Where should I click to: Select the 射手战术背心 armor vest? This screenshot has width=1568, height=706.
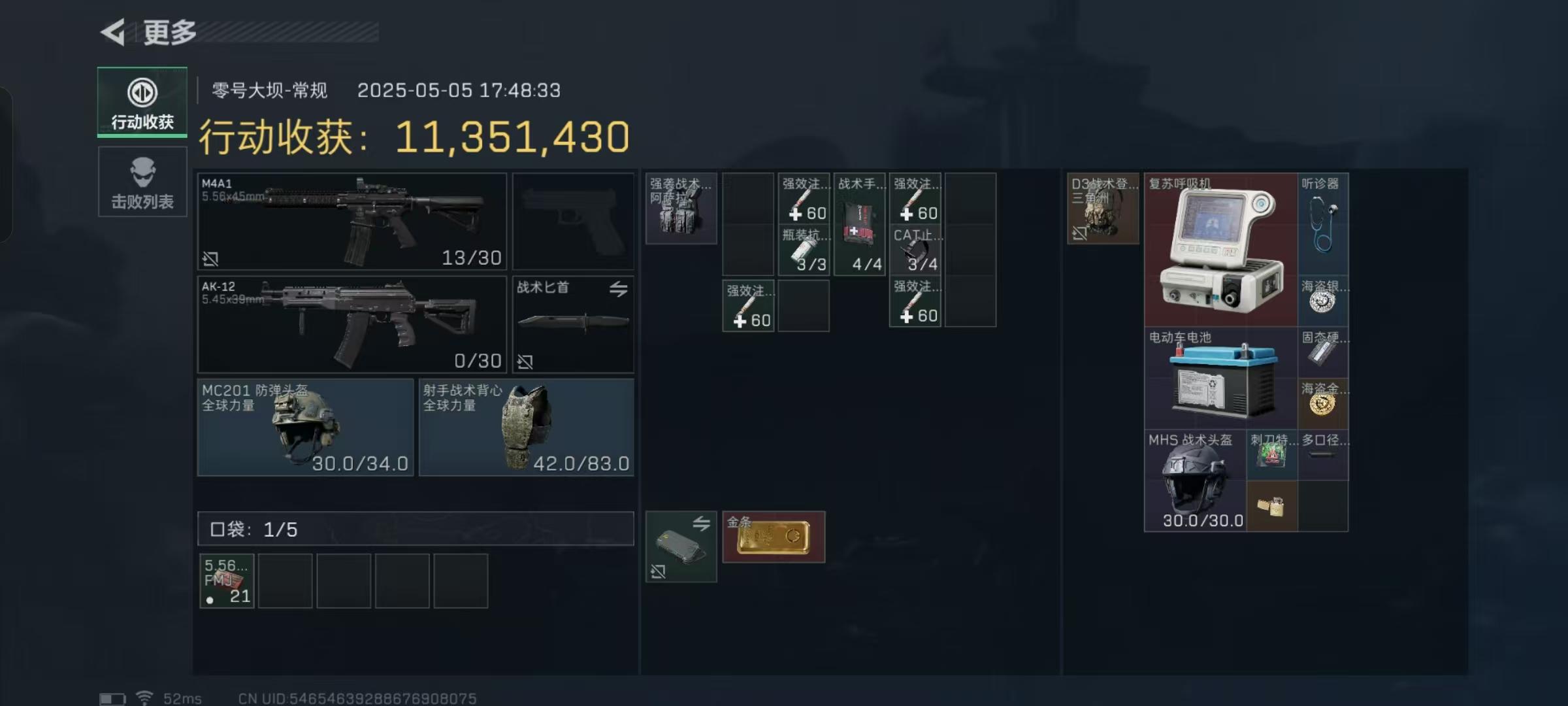(527, 428)
